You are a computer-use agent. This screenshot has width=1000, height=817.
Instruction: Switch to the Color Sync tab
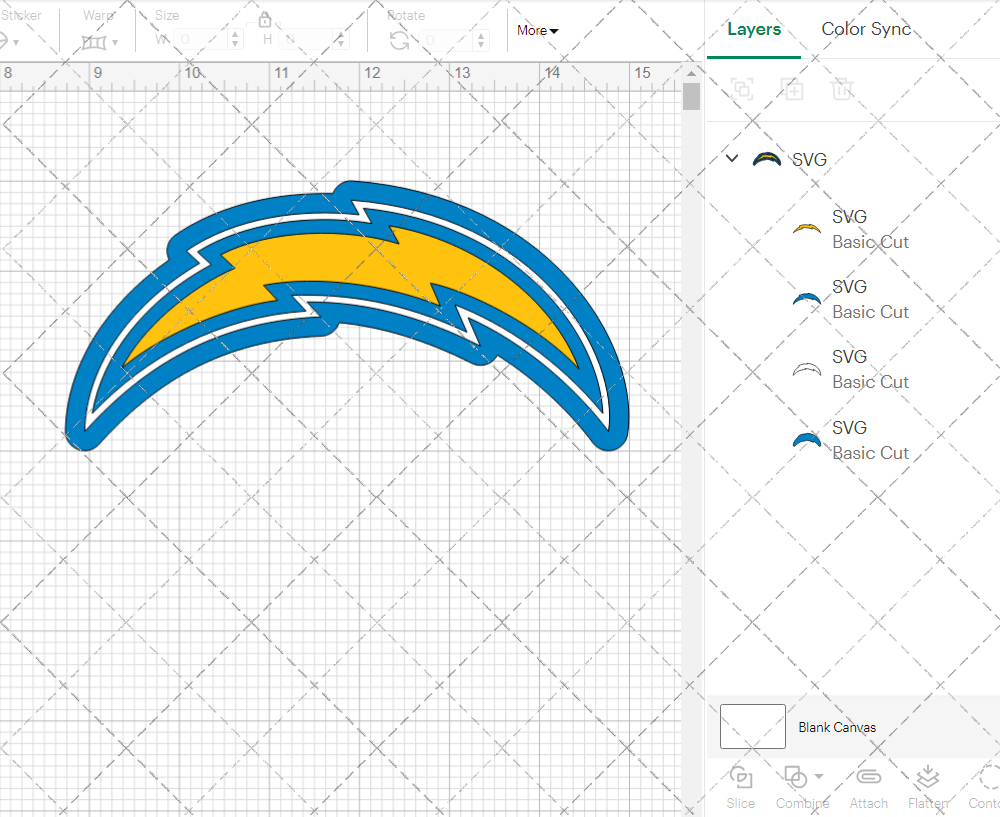866,29
